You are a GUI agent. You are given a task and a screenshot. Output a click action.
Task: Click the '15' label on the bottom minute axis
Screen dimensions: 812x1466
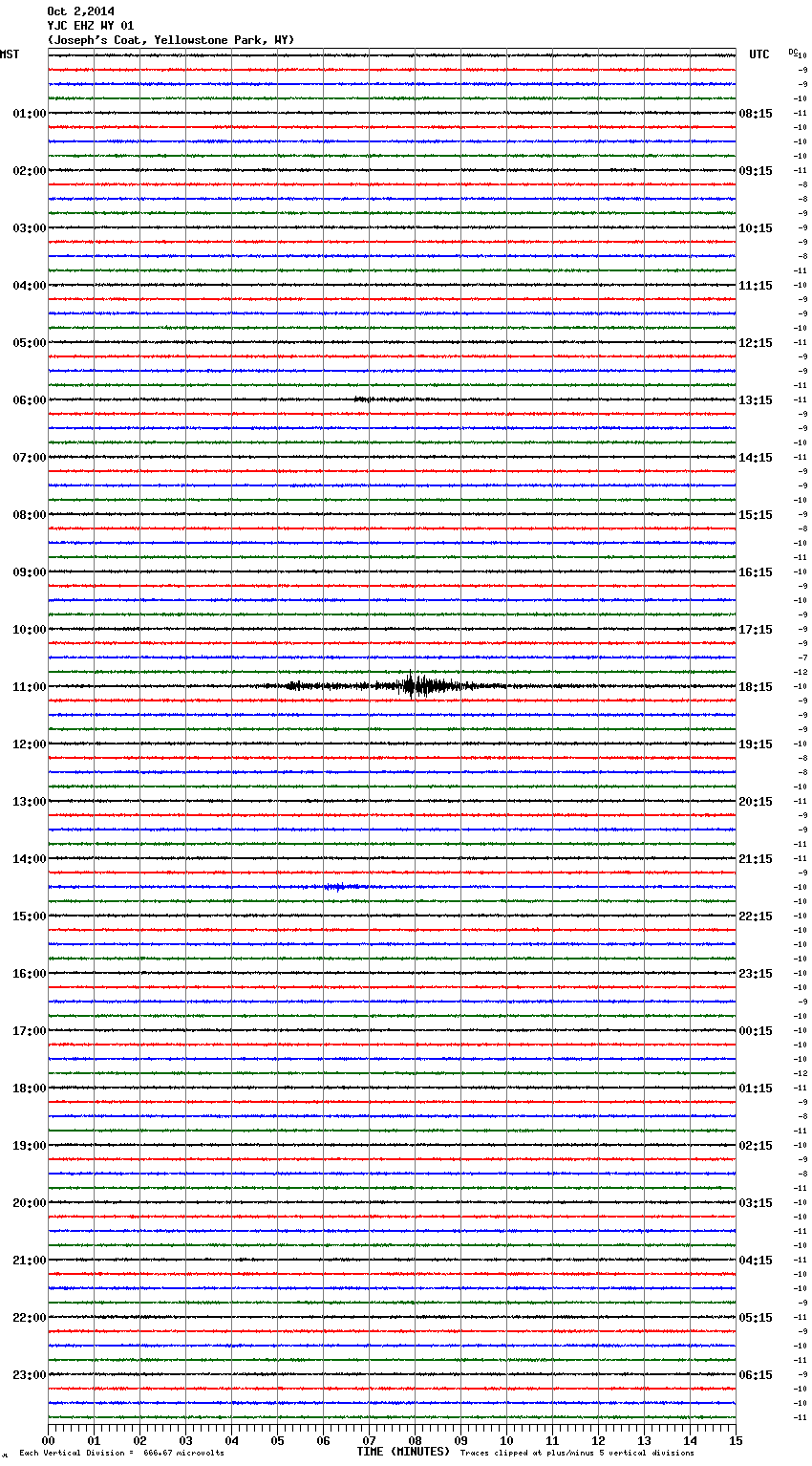736,1440
